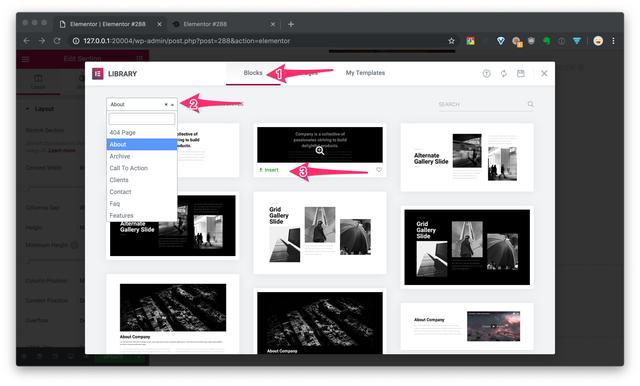Click the Layout tab in Elementor panel
The width and height of the screenshot is (640, 386).
[x=38, y=81]
